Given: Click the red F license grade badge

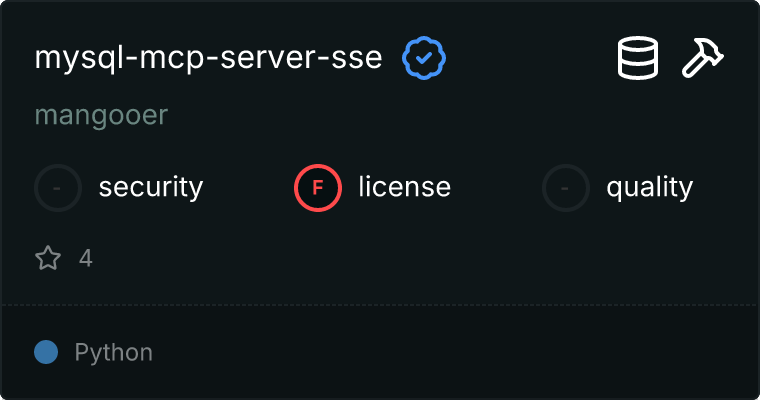Looking at the screenshot, I should pyautogui.click(x=318, y=187).
